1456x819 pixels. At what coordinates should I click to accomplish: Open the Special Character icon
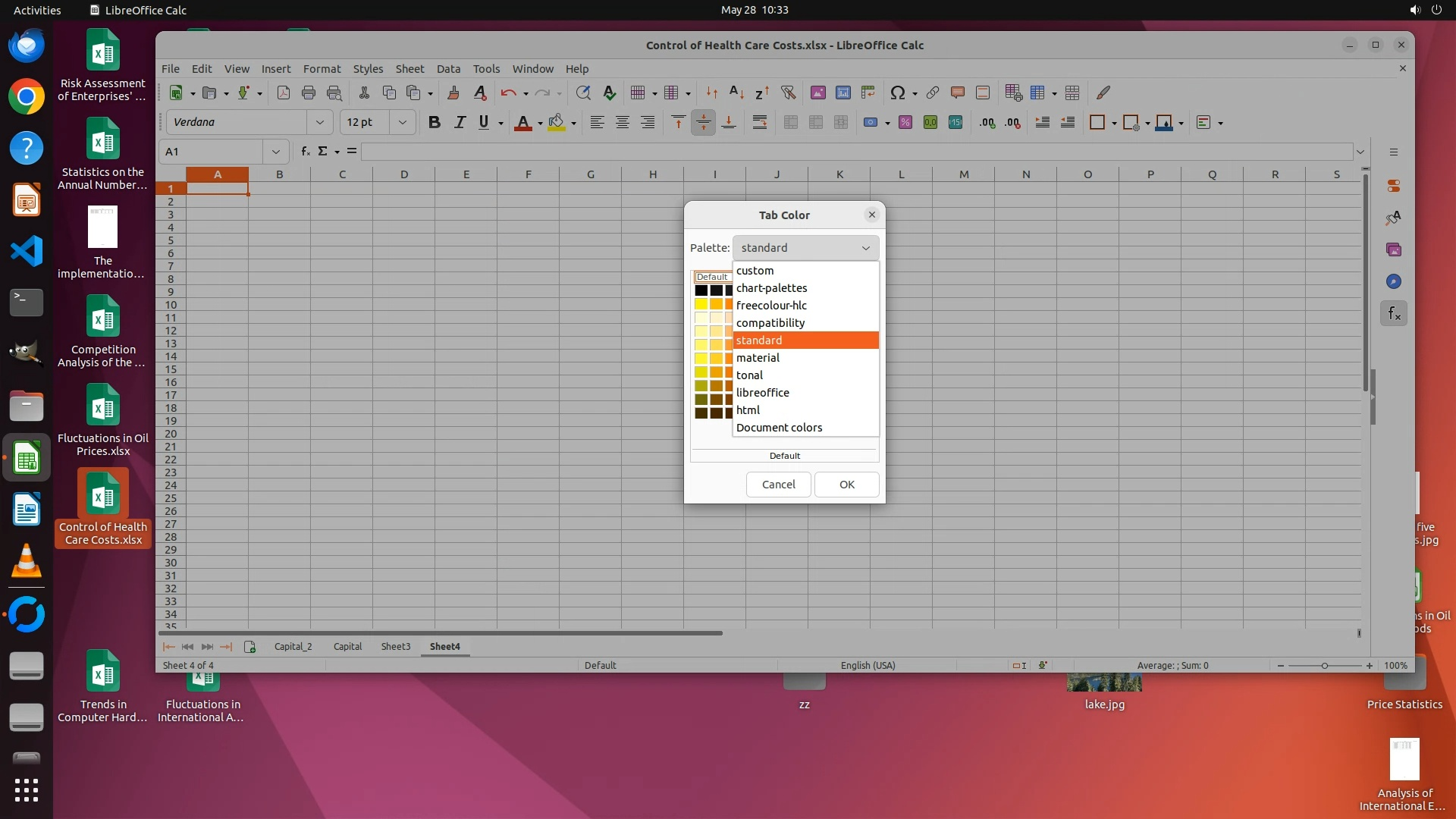(898, 93)
